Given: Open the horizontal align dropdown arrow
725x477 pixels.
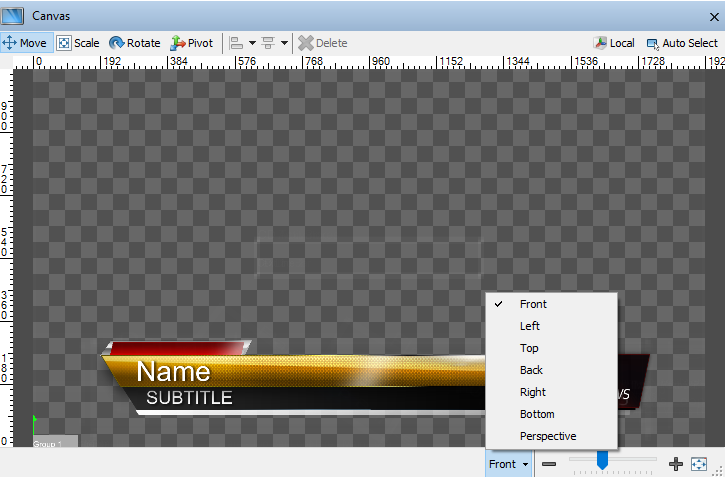Looking at the screenshot, I should point(252,43).
